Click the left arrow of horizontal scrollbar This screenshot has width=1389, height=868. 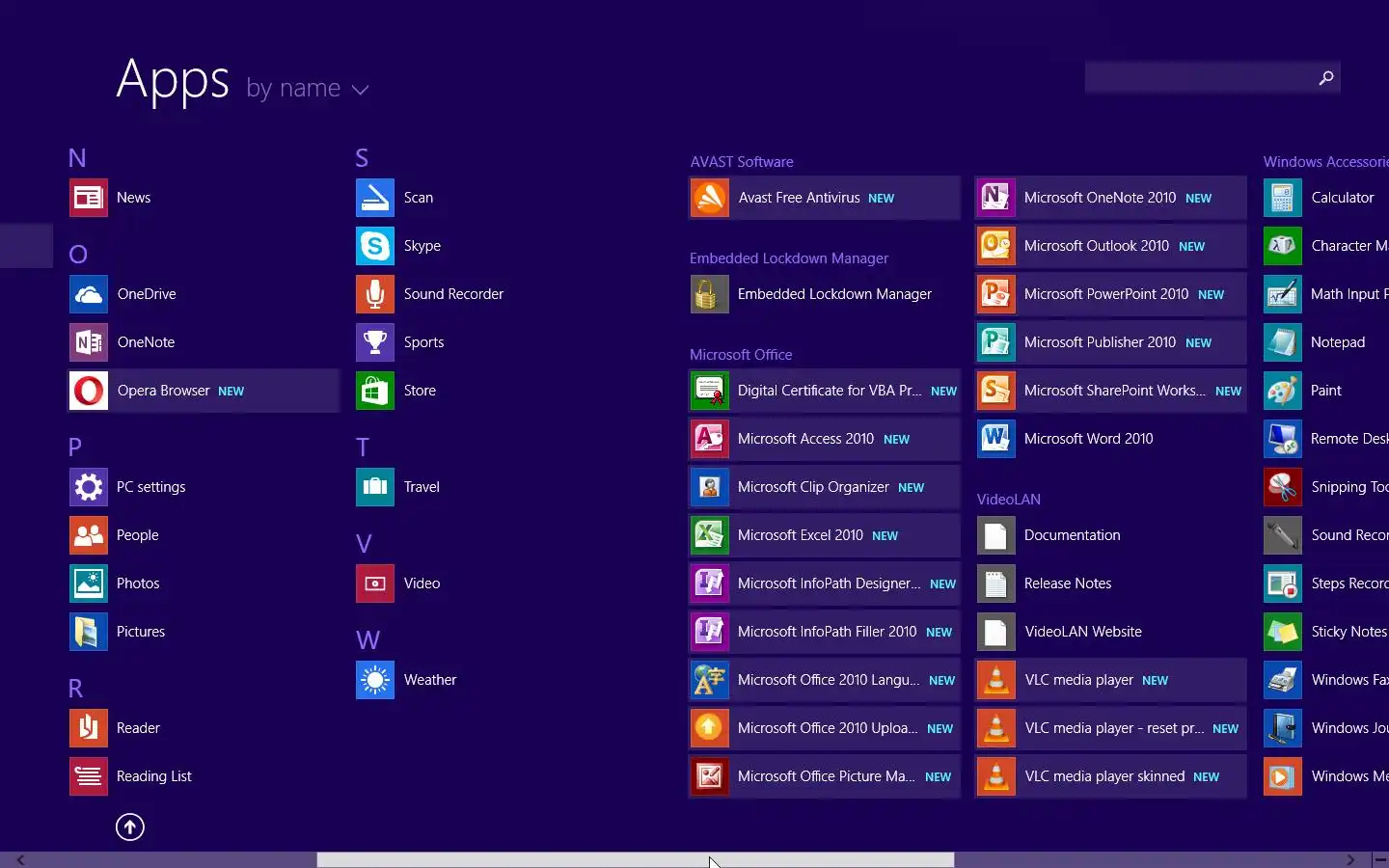pyautogui.click(x=20, y=860)
